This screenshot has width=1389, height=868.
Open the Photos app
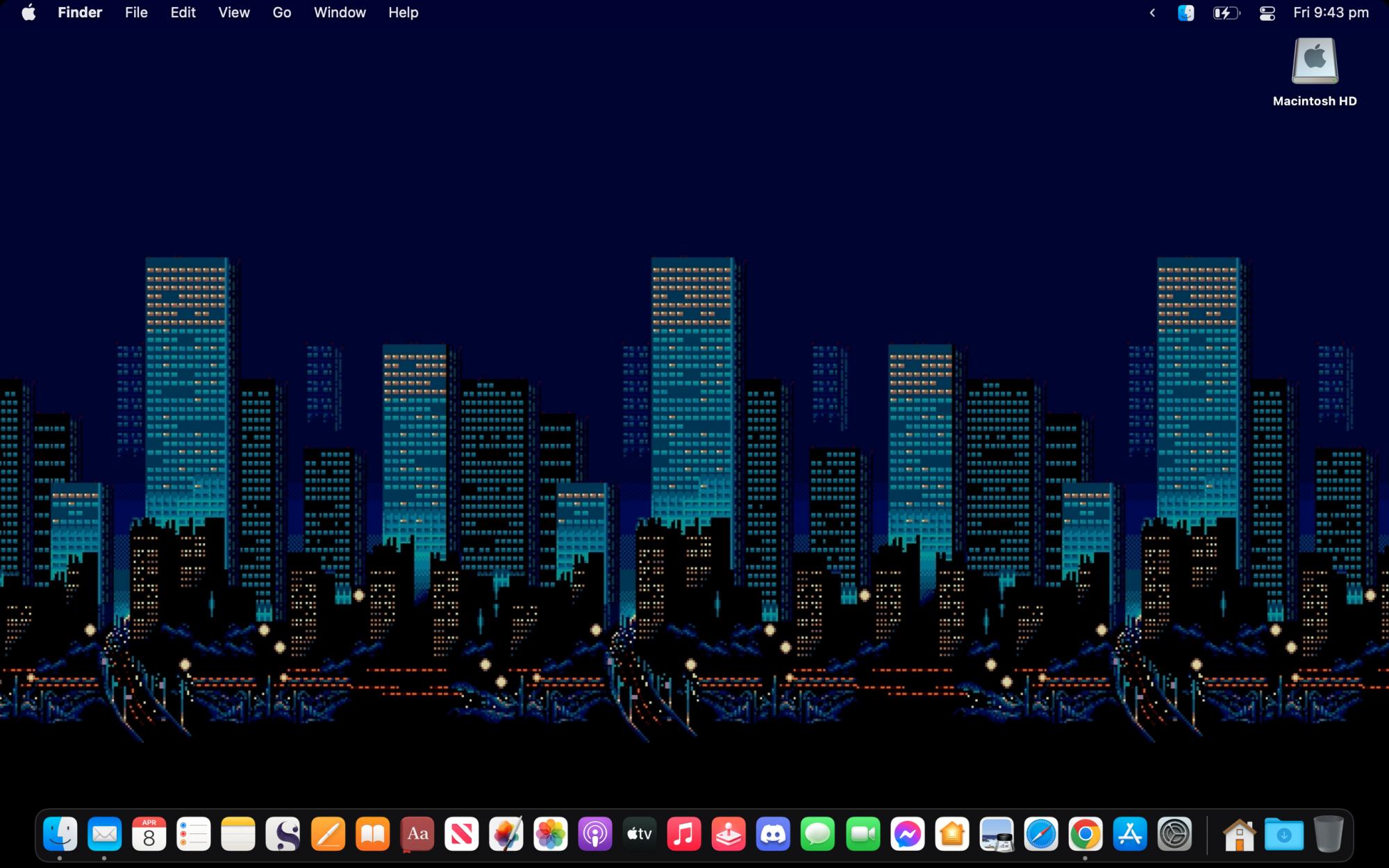click(x=551, y=834)
